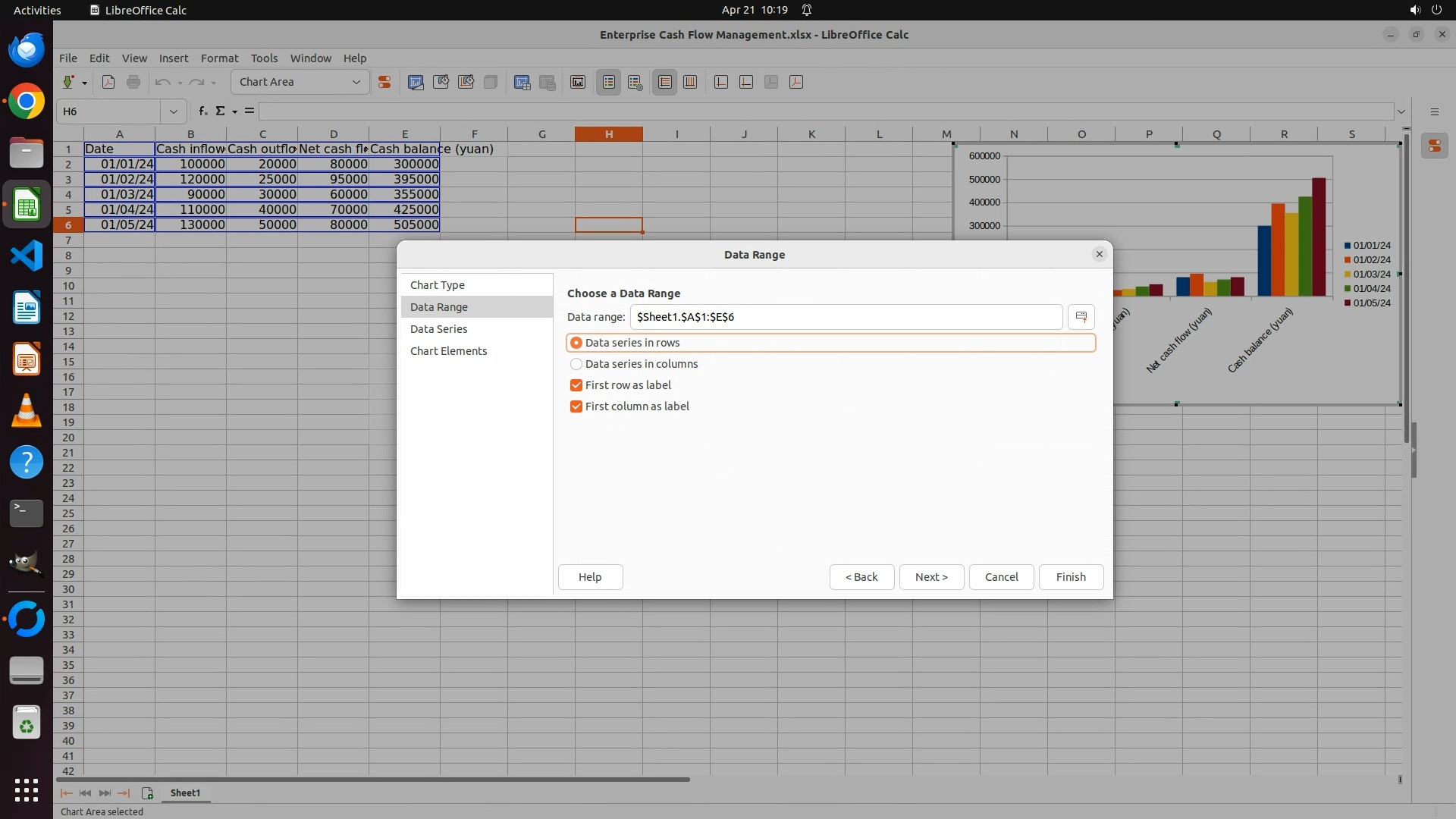This screenshot has height=819, width=1456.
Task: Go to Chart Elements wizard step
Action: click(448, 351)
